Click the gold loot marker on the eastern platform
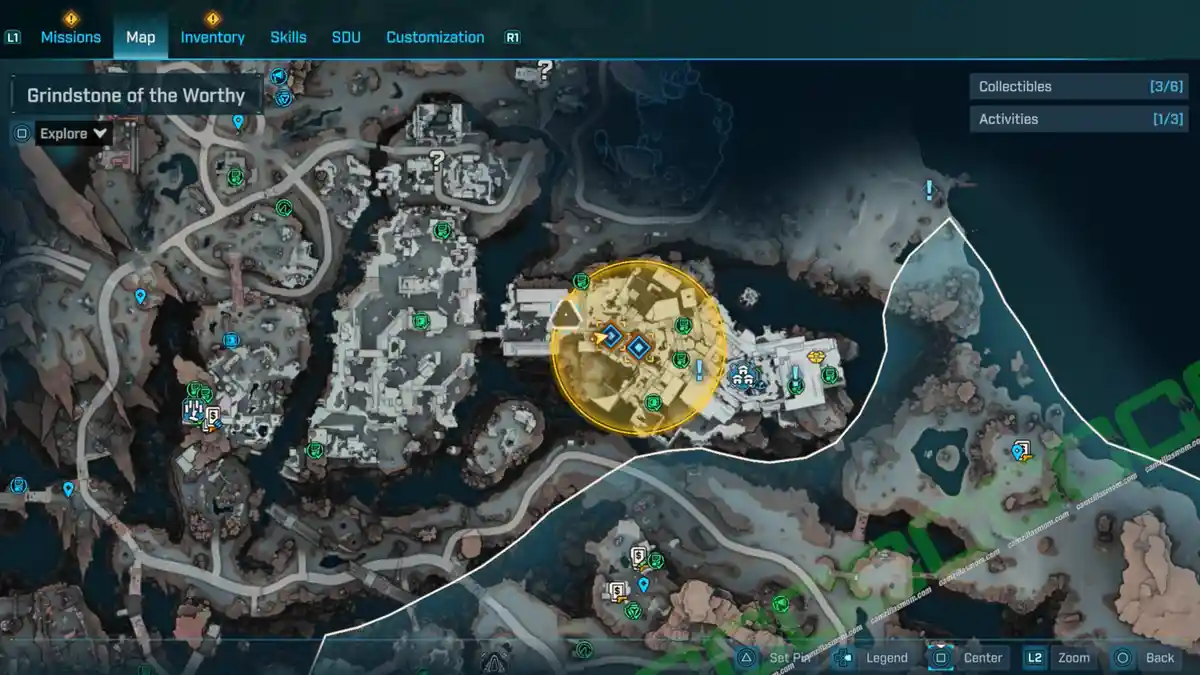Screen dimensions: 1200x675 coord(815,356)
